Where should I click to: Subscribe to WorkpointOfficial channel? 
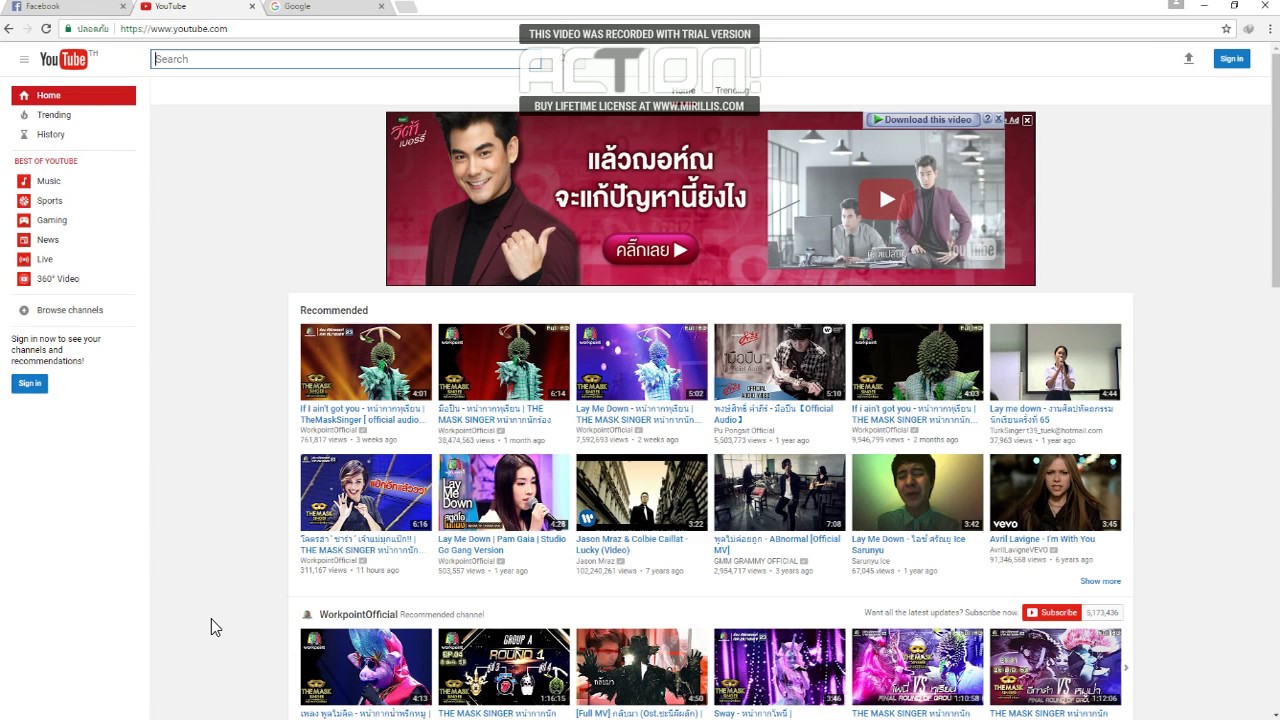pyautogui.click(x=1052, y=612)
